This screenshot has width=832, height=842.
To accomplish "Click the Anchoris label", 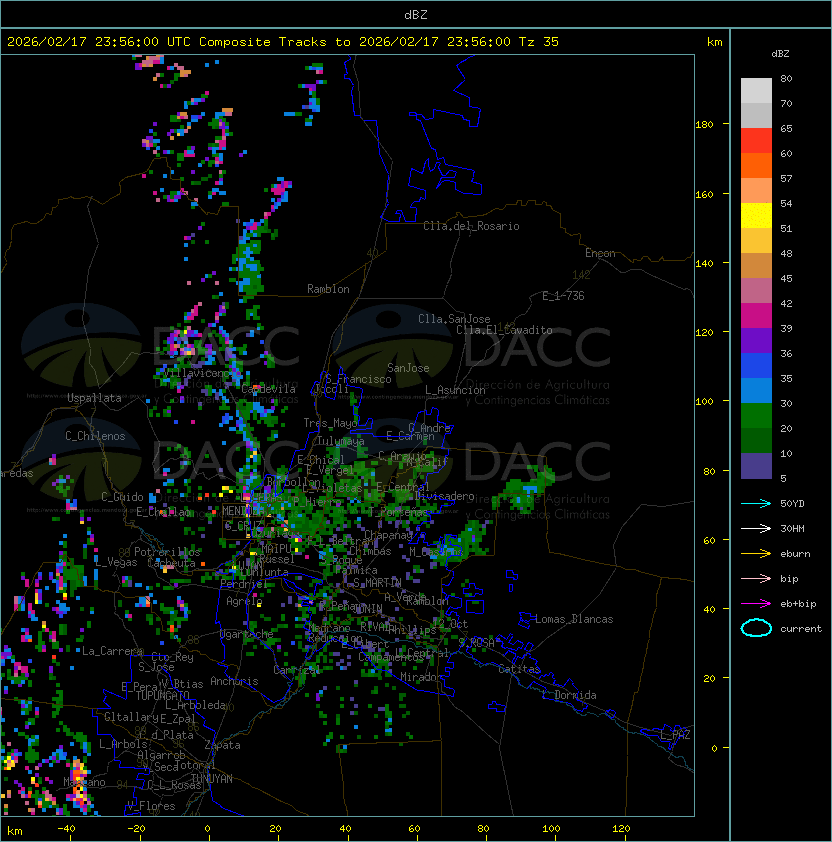I will click(234, 681).
